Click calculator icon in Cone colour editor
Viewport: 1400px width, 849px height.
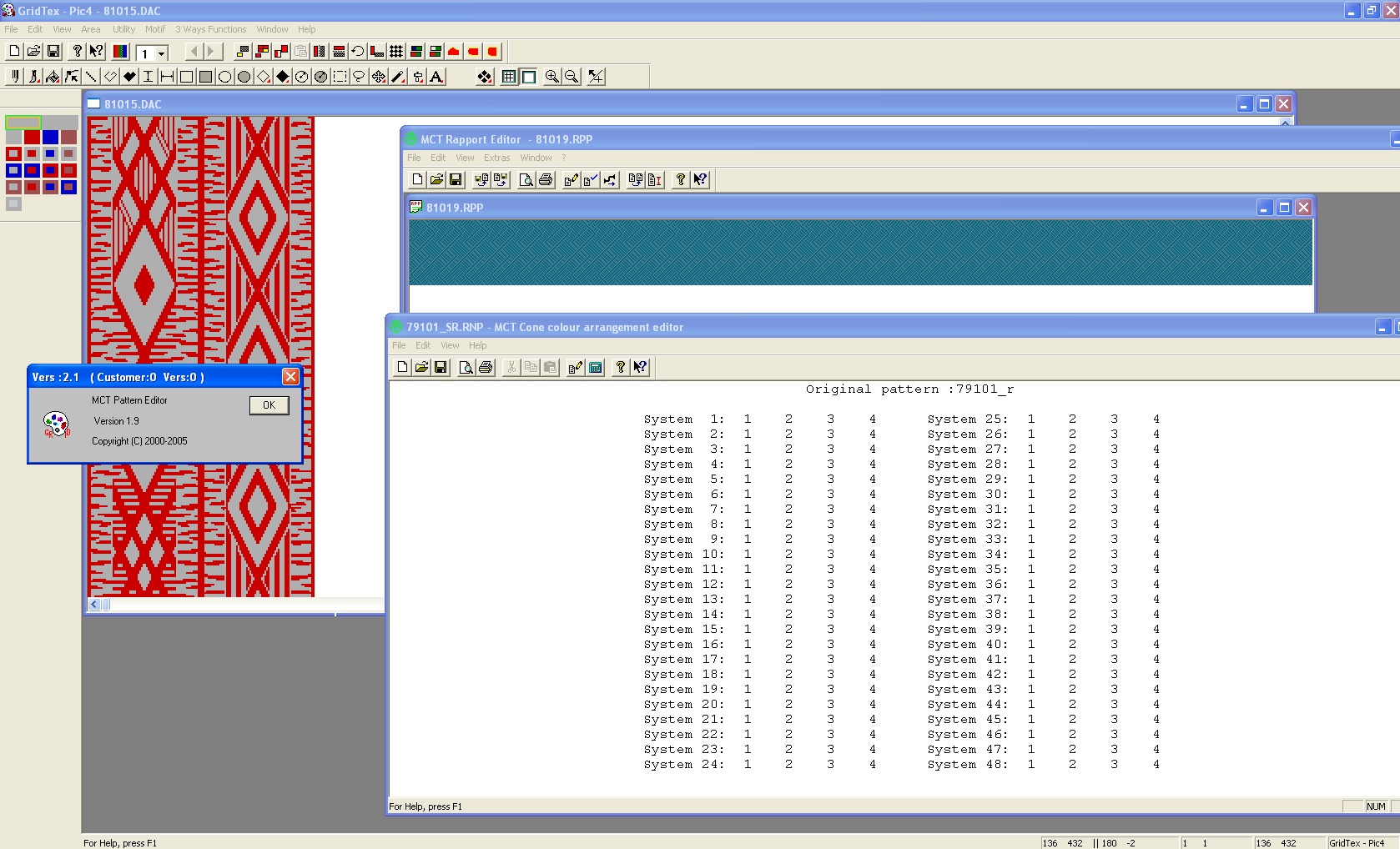[596, 367]
